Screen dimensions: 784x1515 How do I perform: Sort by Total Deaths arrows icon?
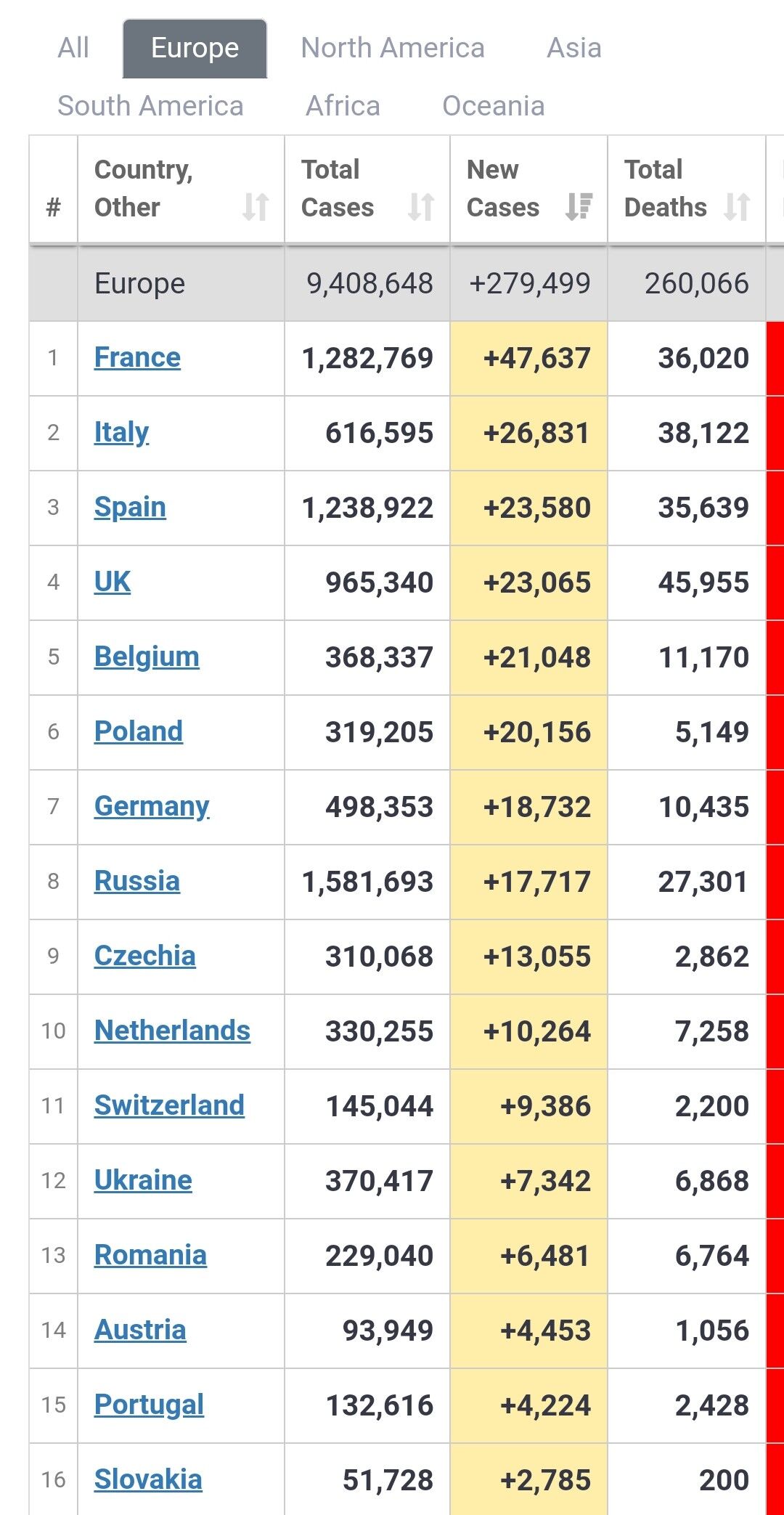[738, 207]
